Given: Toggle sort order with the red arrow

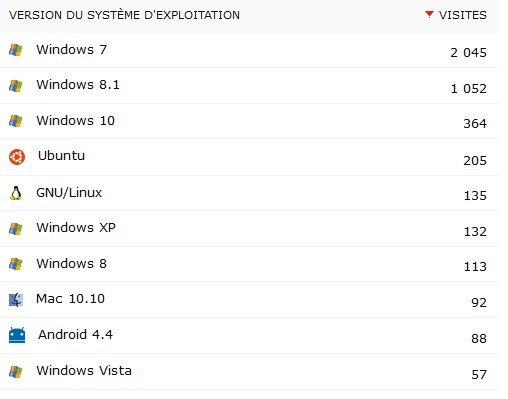Looking at the screenshot, I should (429, 14).
